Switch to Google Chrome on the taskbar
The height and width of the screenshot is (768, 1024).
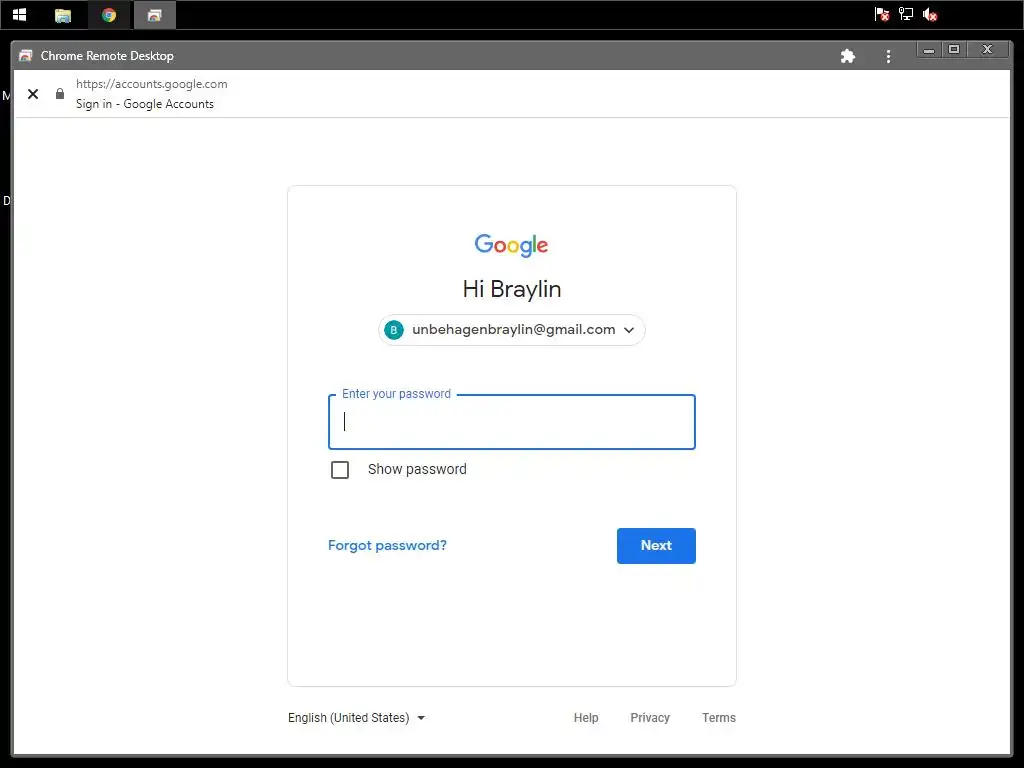[x=109, y=14]
